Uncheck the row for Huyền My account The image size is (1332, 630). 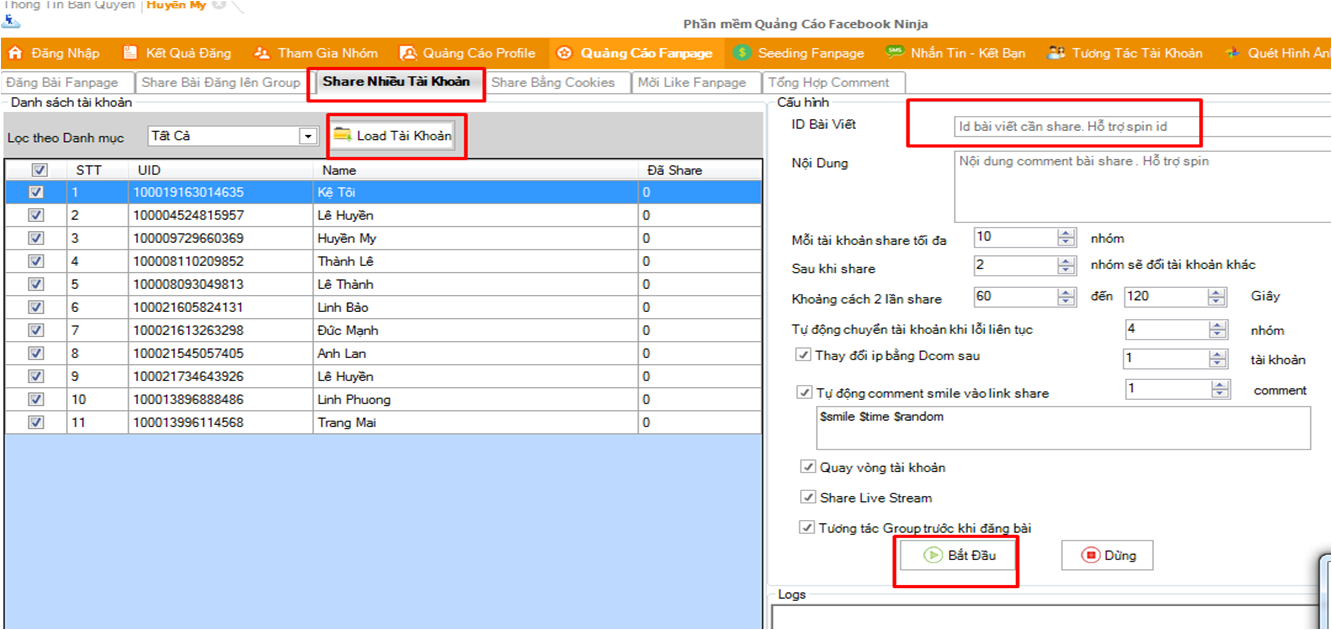[x=37, y=238]
